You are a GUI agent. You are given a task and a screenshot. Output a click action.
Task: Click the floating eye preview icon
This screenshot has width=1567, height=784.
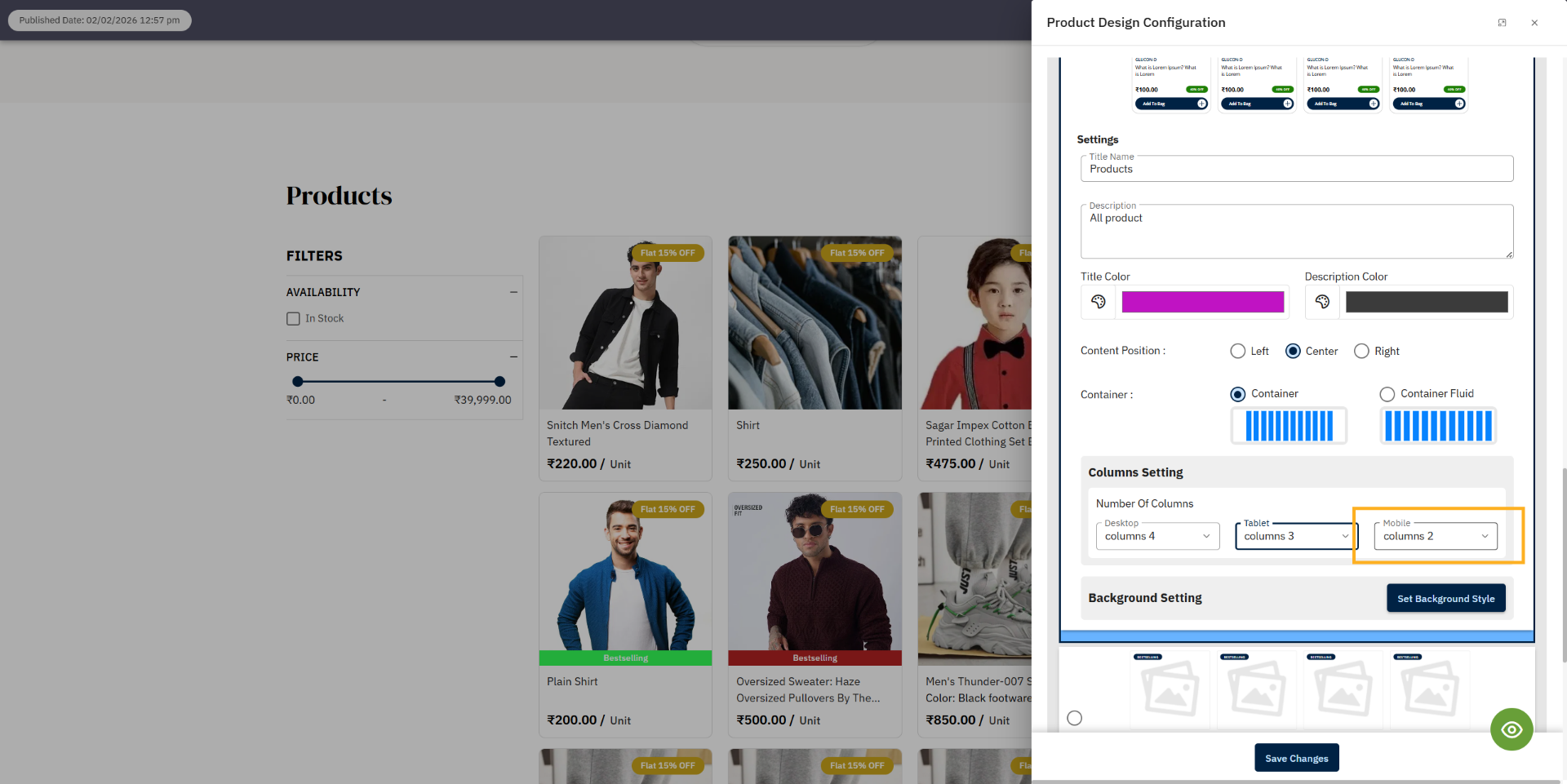point(1512,729)
